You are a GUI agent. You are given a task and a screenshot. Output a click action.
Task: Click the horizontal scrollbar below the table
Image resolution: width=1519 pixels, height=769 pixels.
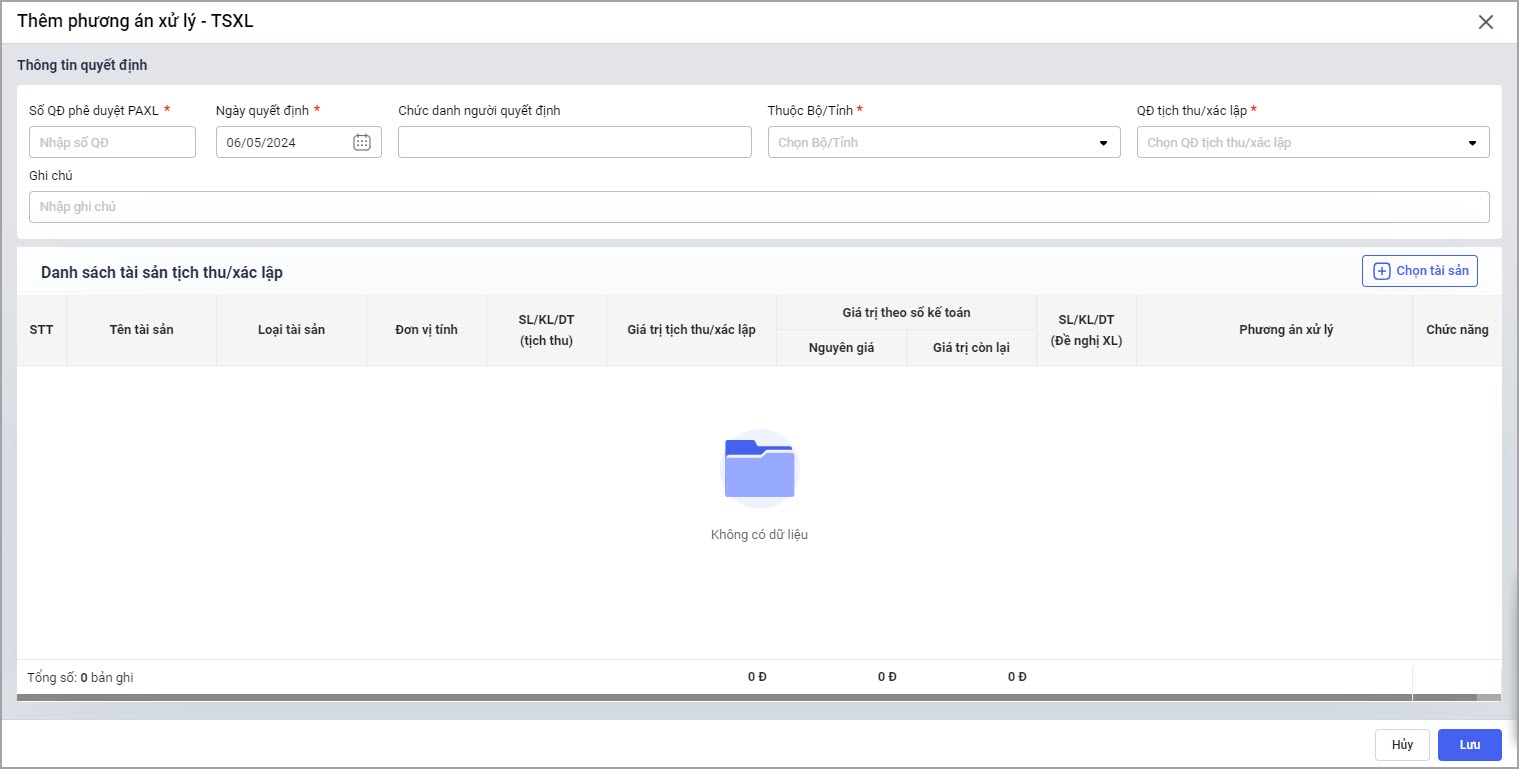[x=745, y=697]
